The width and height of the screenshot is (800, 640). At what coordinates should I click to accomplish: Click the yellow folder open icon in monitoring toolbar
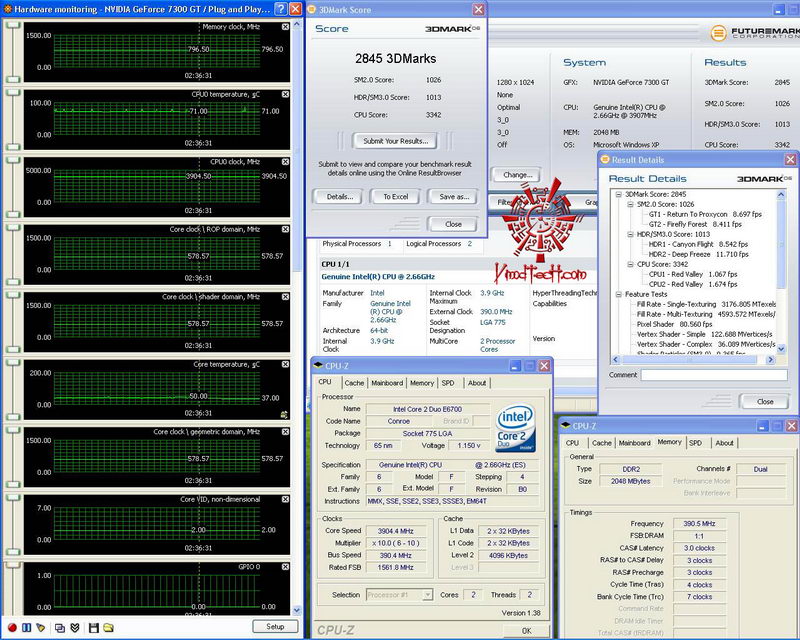pos(108,627)
